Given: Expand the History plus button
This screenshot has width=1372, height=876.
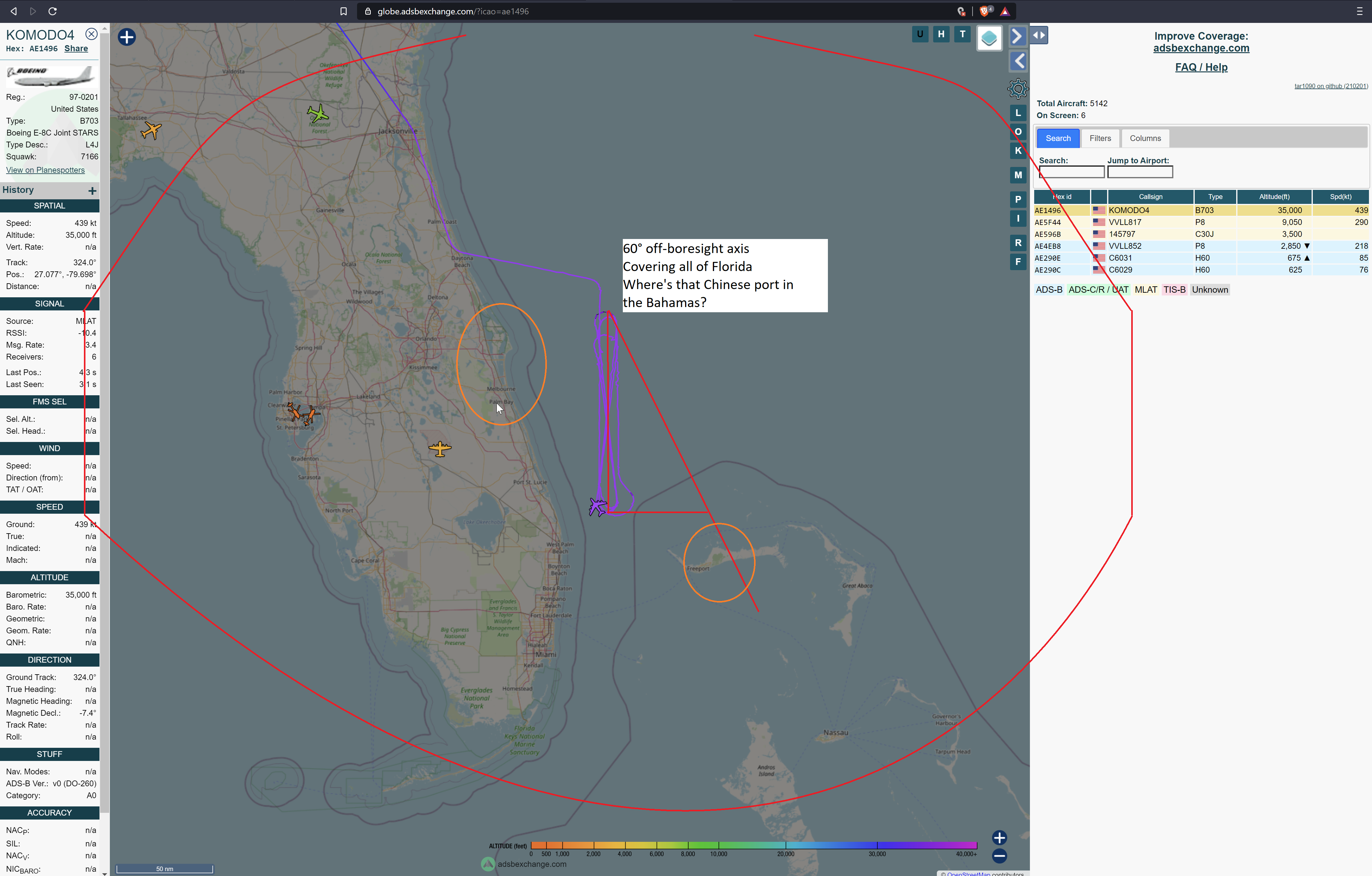Looking at the screenshot, I should [92, 190].
